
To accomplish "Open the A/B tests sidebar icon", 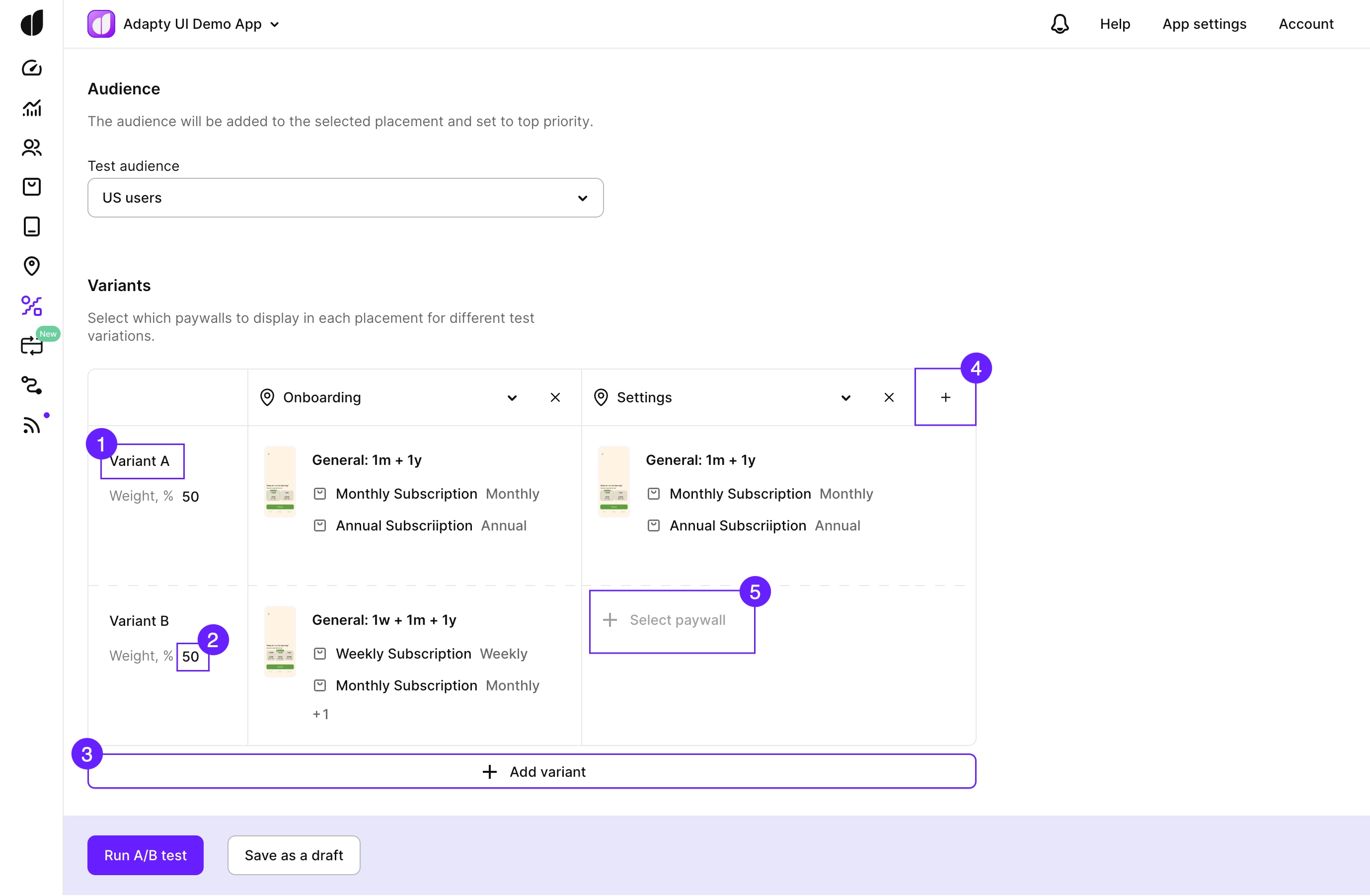I will tap(32, 305).
